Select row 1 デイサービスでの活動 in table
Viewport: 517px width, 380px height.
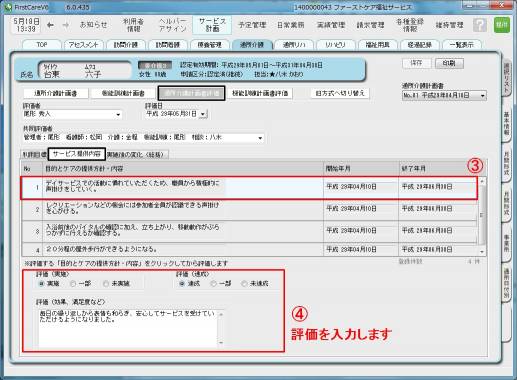pos(249,188)
